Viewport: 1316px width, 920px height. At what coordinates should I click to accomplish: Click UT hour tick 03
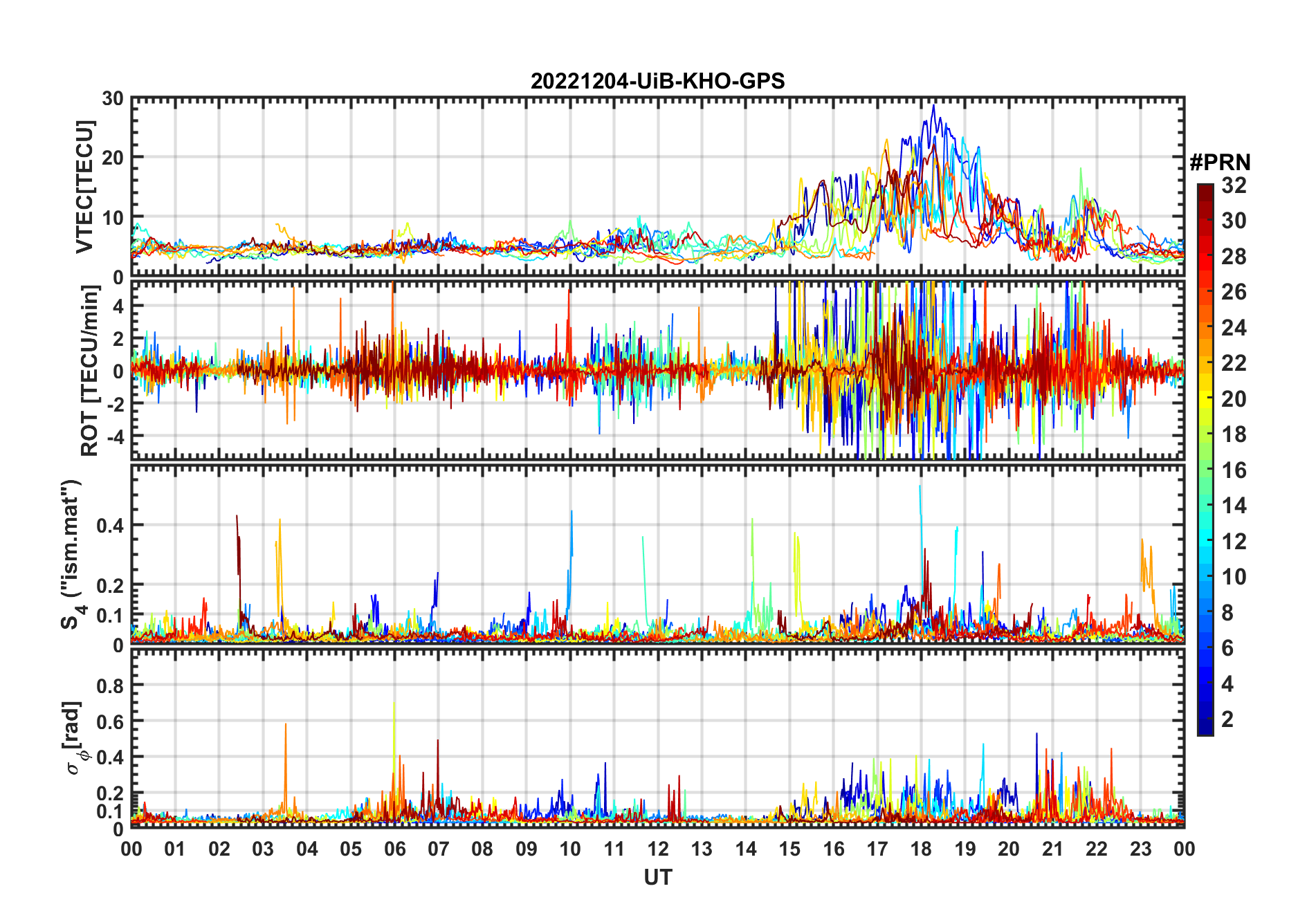tap(263, 849)
